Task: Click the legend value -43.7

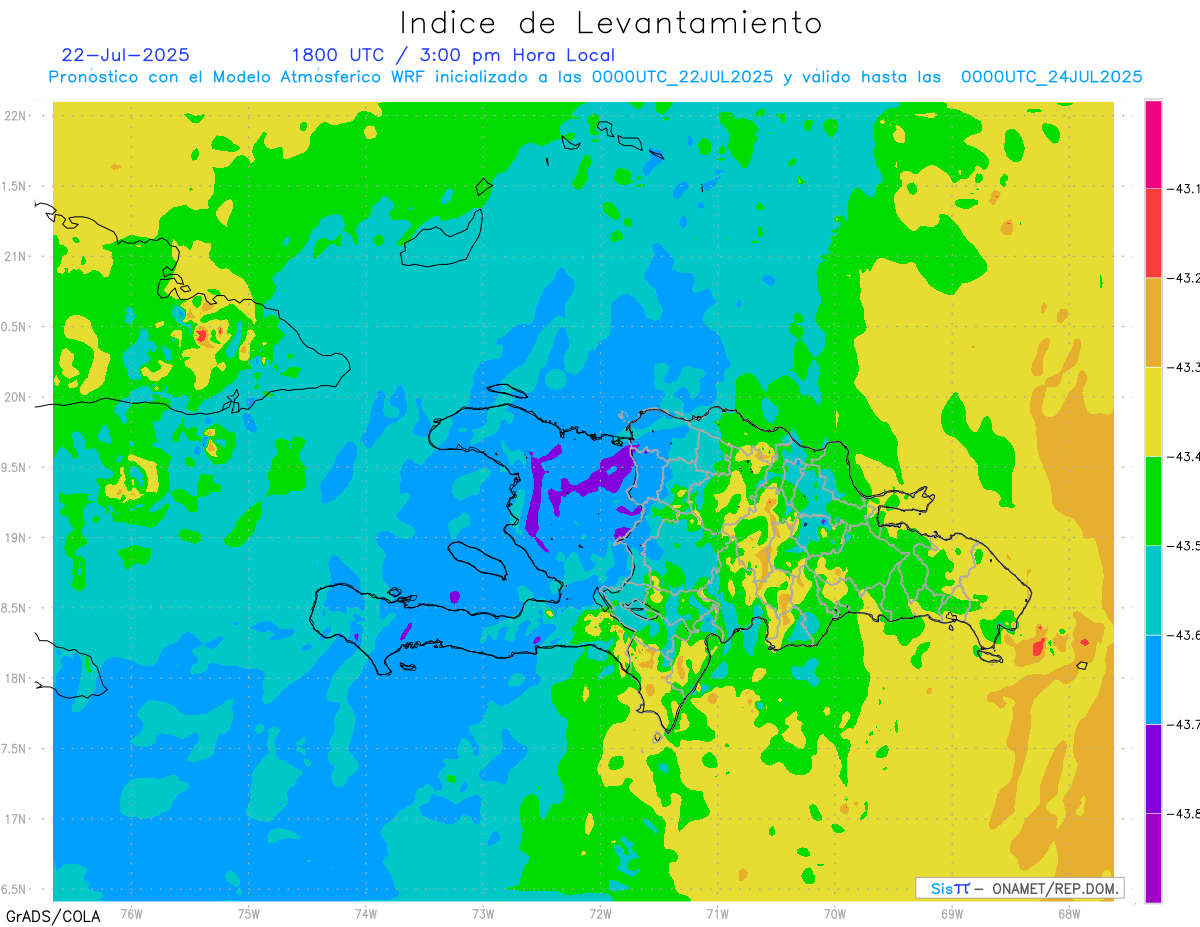Action: 1183,724
